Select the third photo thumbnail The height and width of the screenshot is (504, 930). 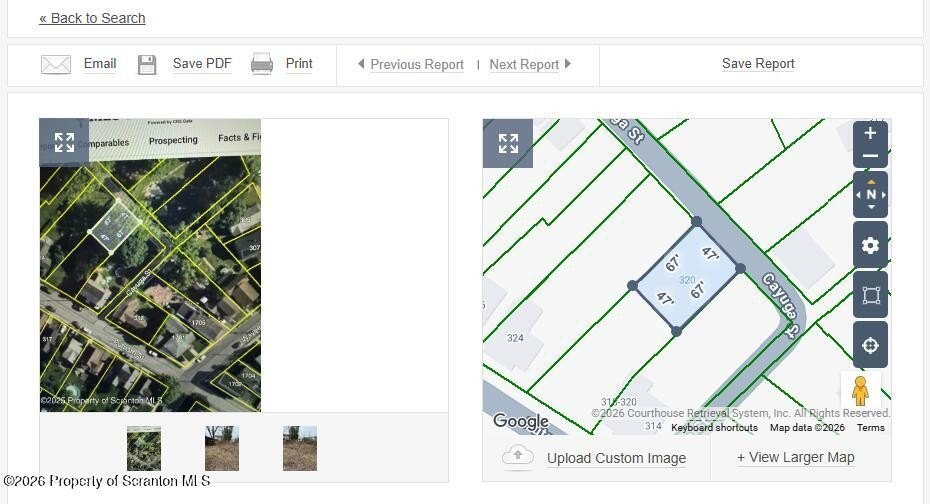pos(300,448)
